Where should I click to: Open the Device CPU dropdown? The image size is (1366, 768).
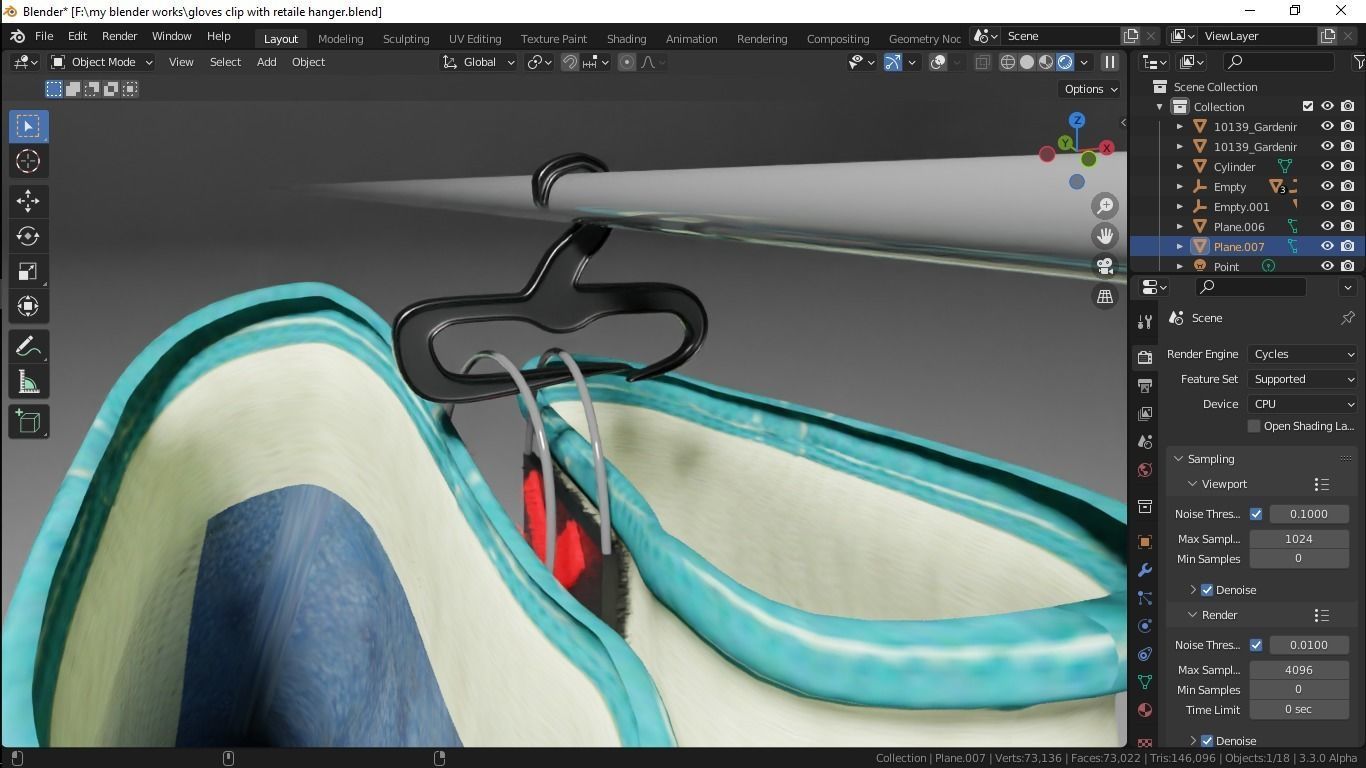[1303, 404]
